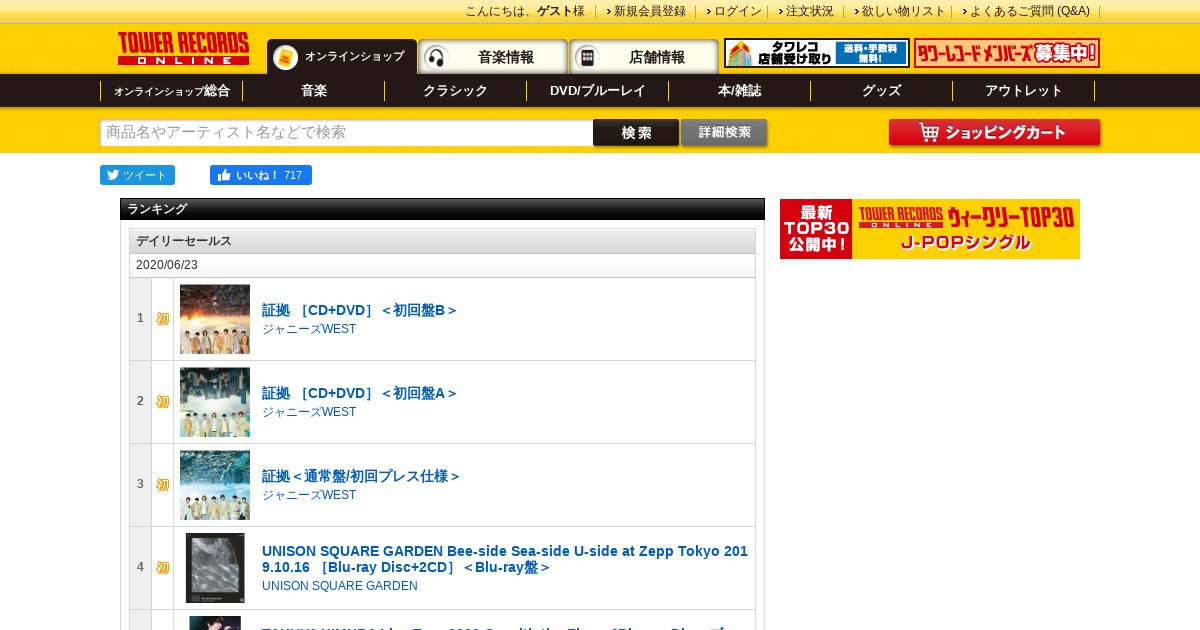Switch to the 音楽情報 tab
Image resolution: width=1200 pixels, height=630 pixels.
click(x=493, y=57)
